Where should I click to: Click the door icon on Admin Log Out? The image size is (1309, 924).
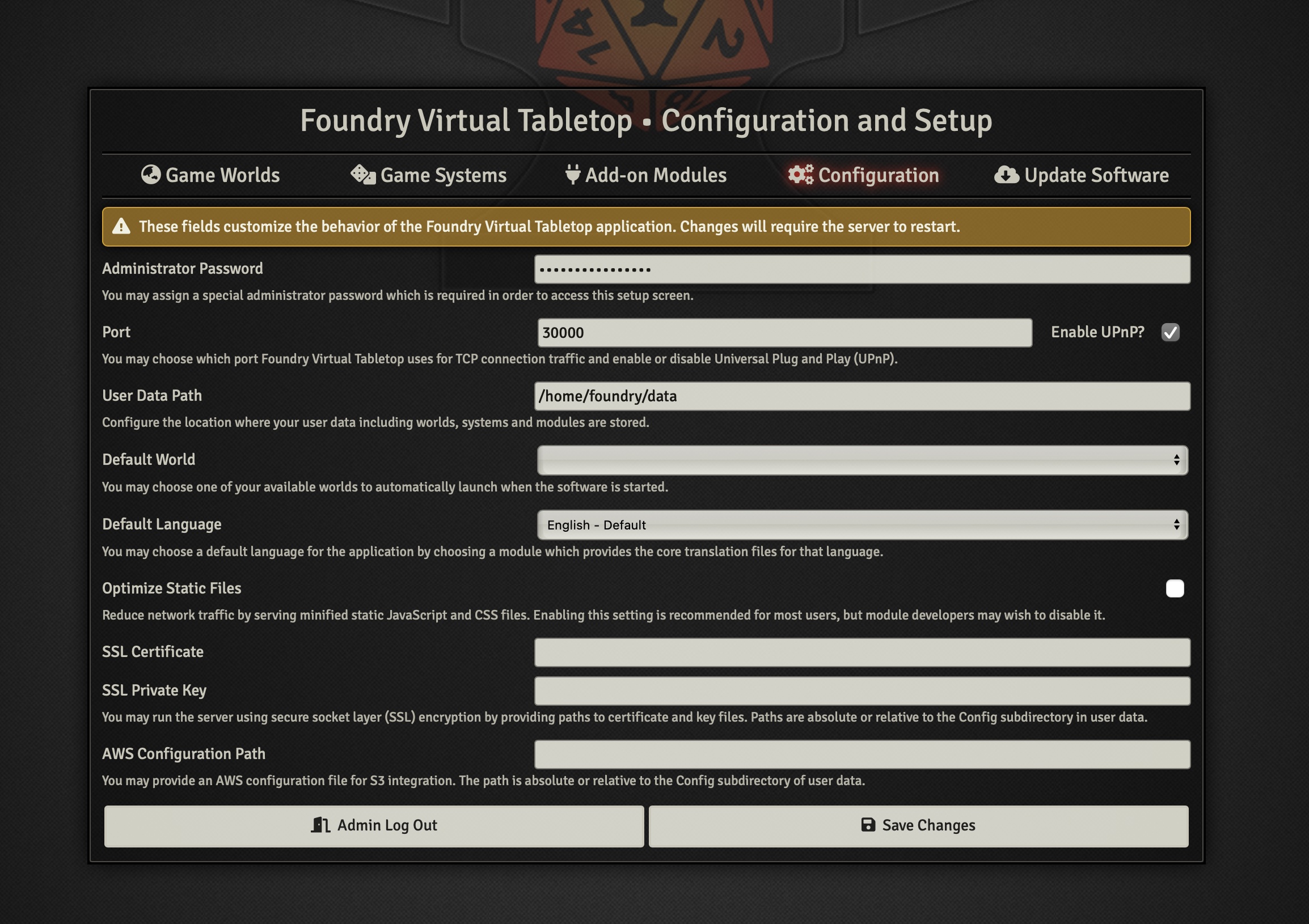point(320,825)
